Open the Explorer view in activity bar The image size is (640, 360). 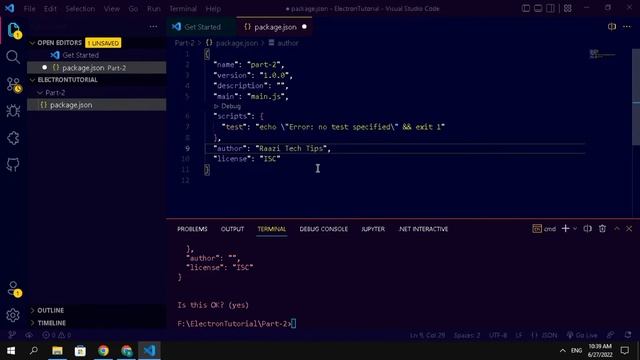(x=13, y=30)
